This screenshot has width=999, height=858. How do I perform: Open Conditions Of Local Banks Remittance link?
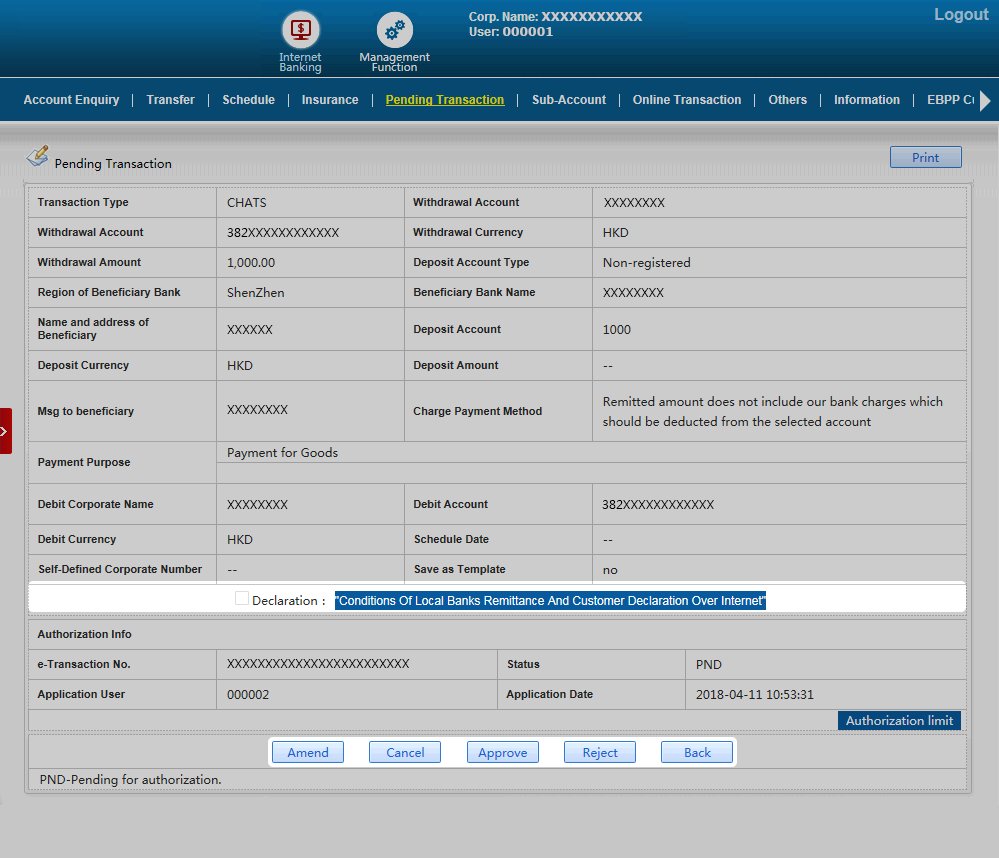550,601
